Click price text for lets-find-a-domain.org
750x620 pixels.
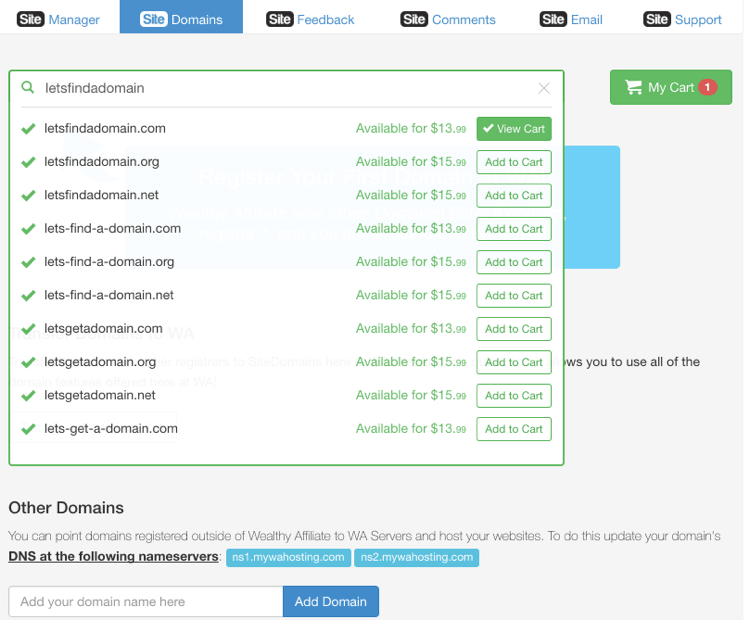411,262
